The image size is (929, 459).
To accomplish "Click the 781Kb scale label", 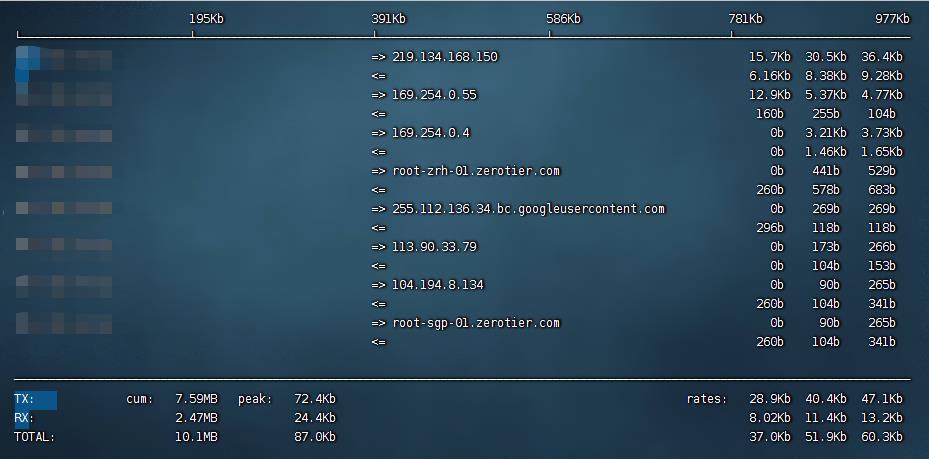I will (x=745, y=19).
